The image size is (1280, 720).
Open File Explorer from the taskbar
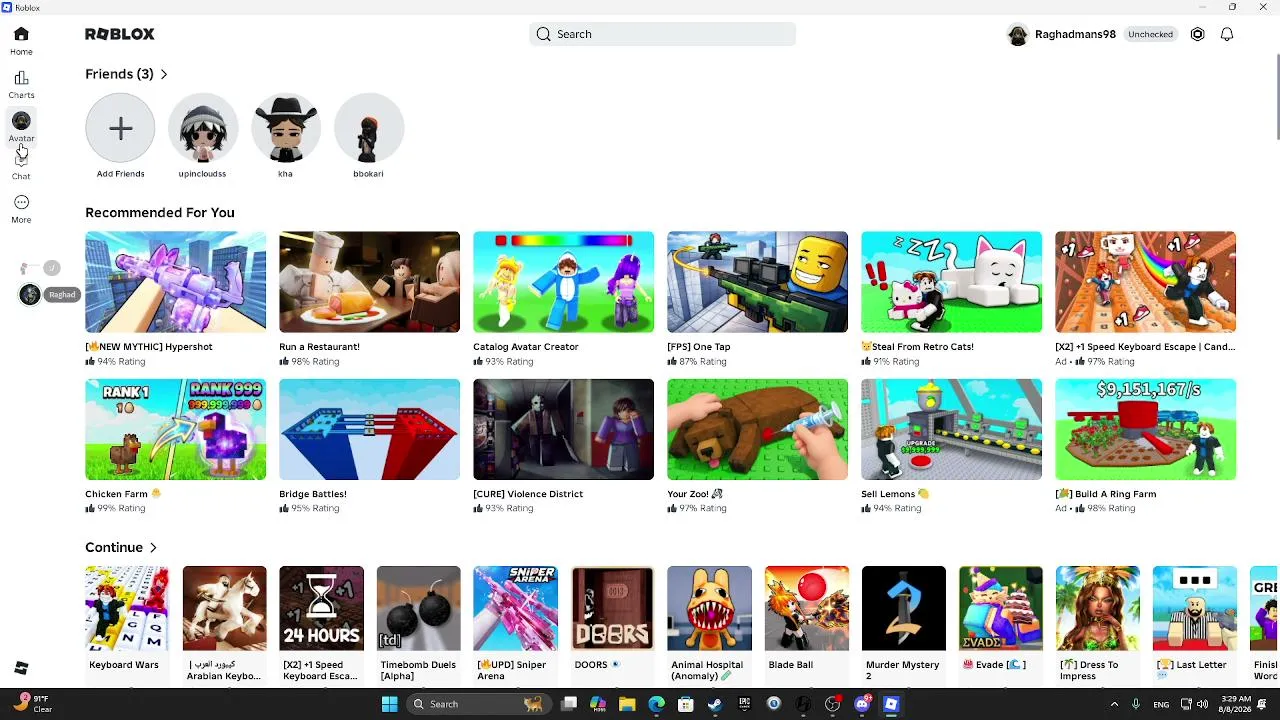(x=627, y=704)
